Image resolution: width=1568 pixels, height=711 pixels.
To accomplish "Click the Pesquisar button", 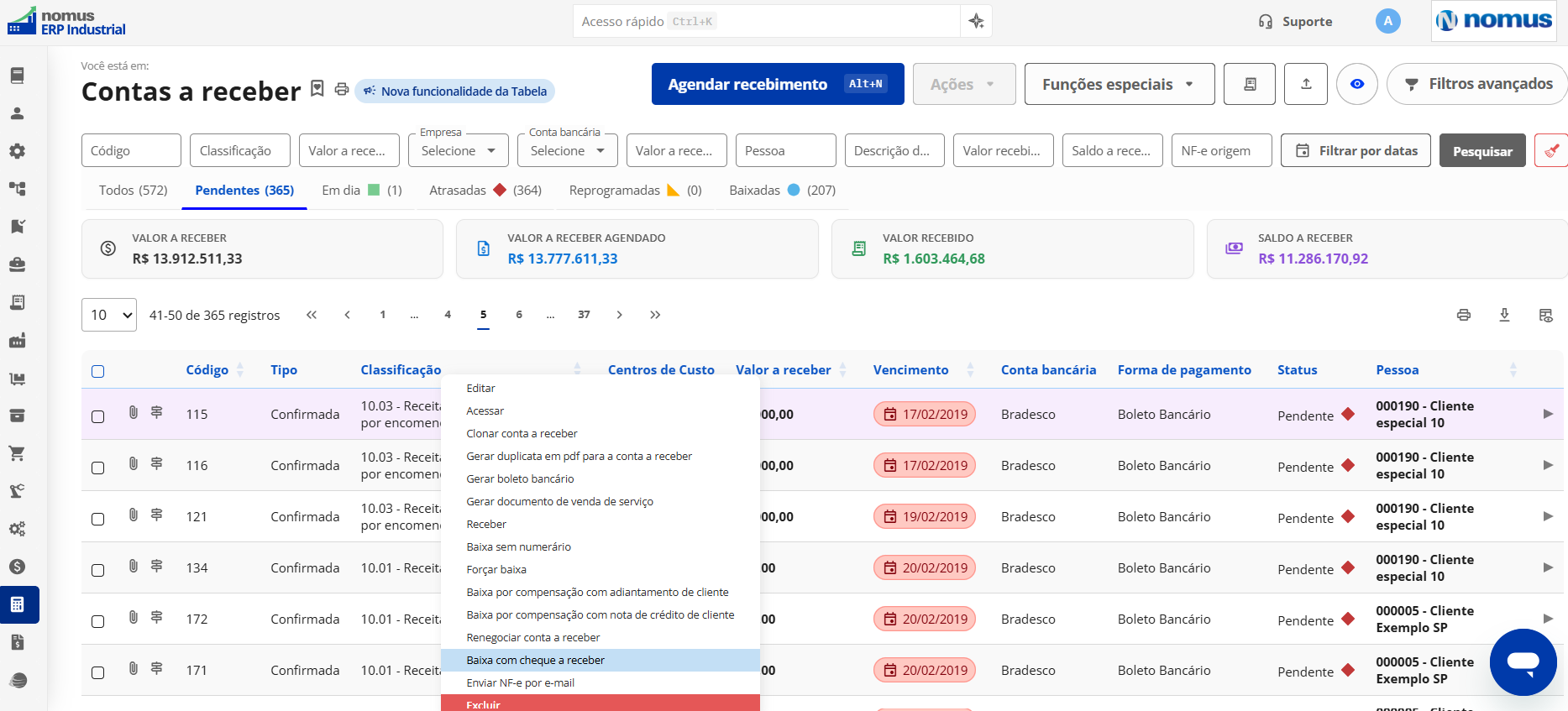I will pos(1482,151).
